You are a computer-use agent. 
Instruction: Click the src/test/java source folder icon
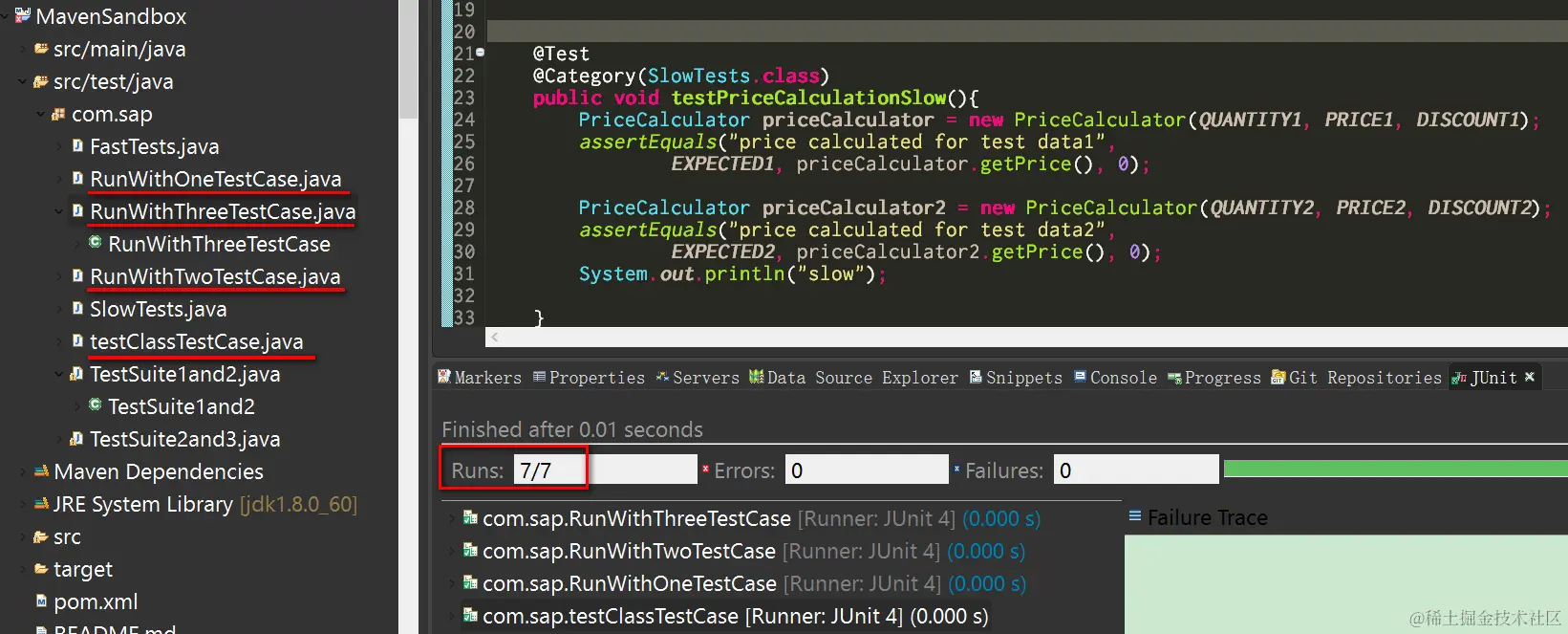pyautogui.click(x=41, y=81)
